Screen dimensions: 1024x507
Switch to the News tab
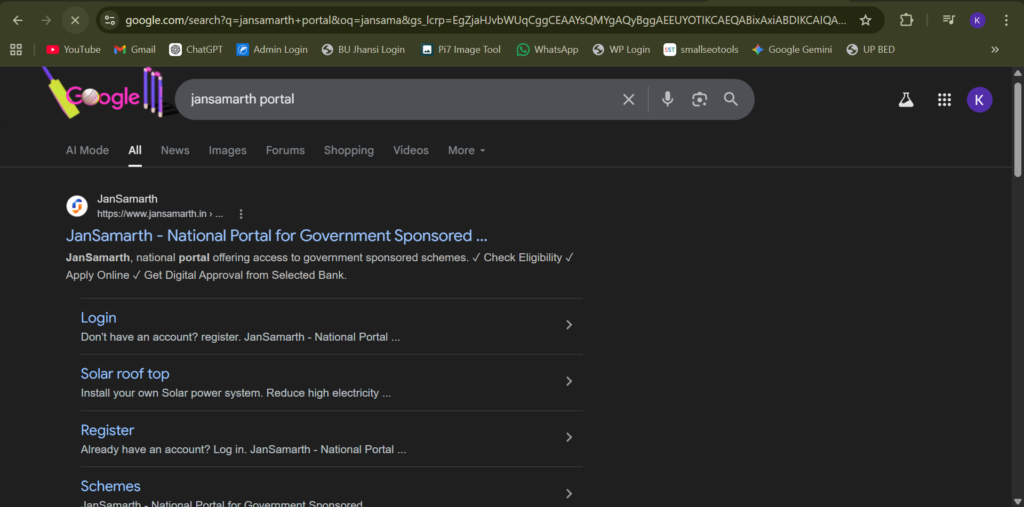[x=175, y=150]
